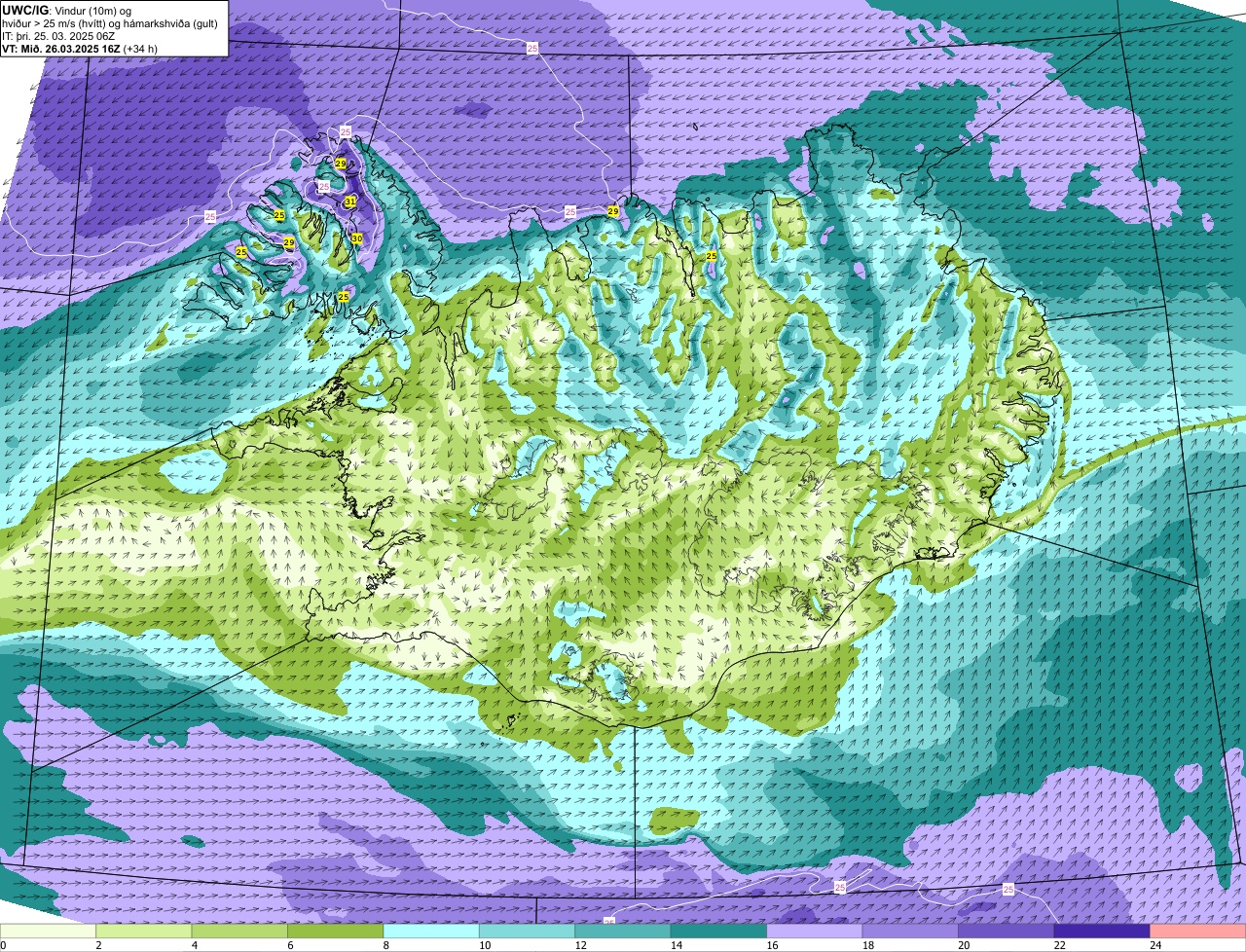Click the 'VT: Mið. 26.03.2025 16Z' valid time

point(62,49)
